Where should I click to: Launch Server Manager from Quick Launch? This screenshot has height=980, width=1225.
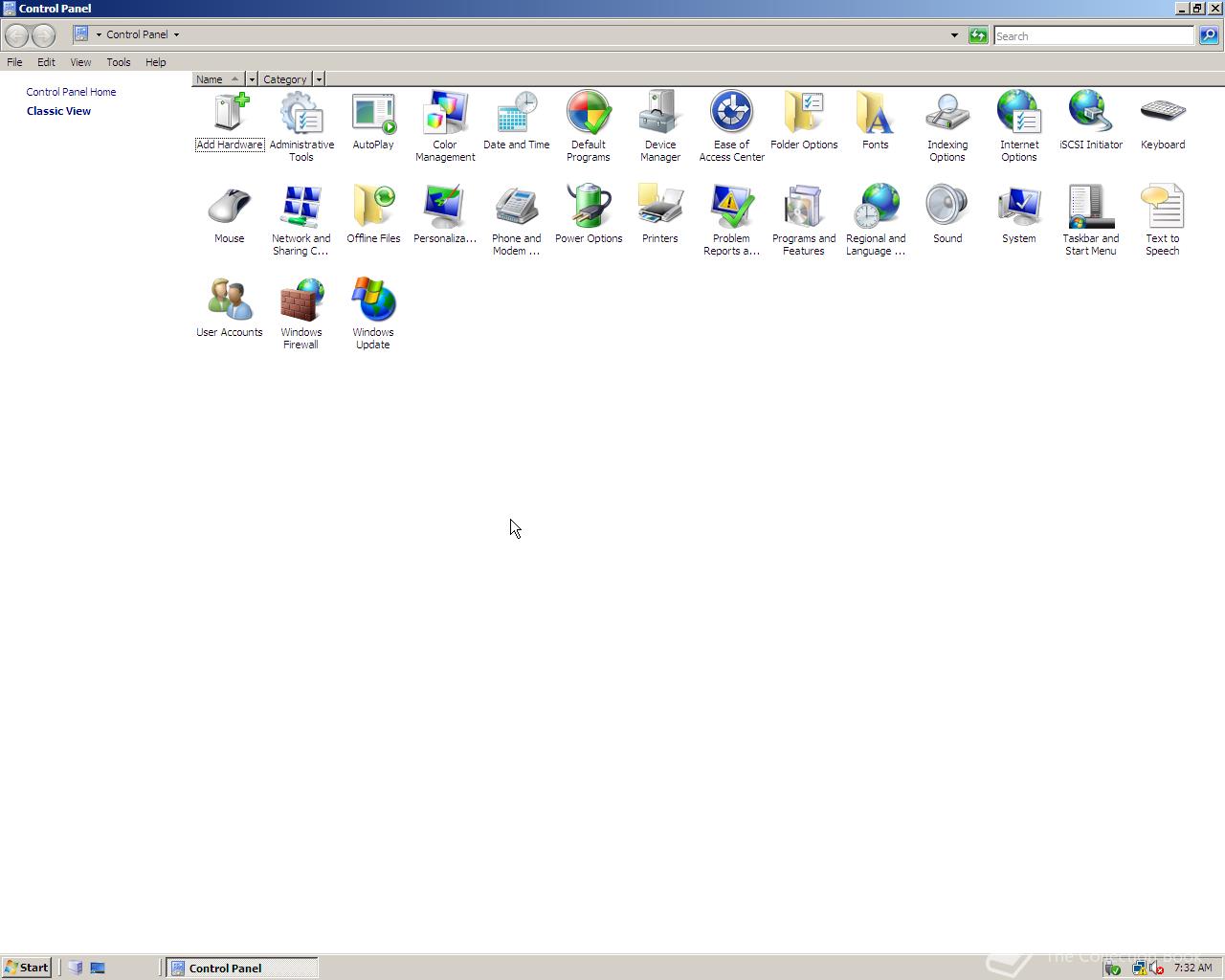(76, 968)
